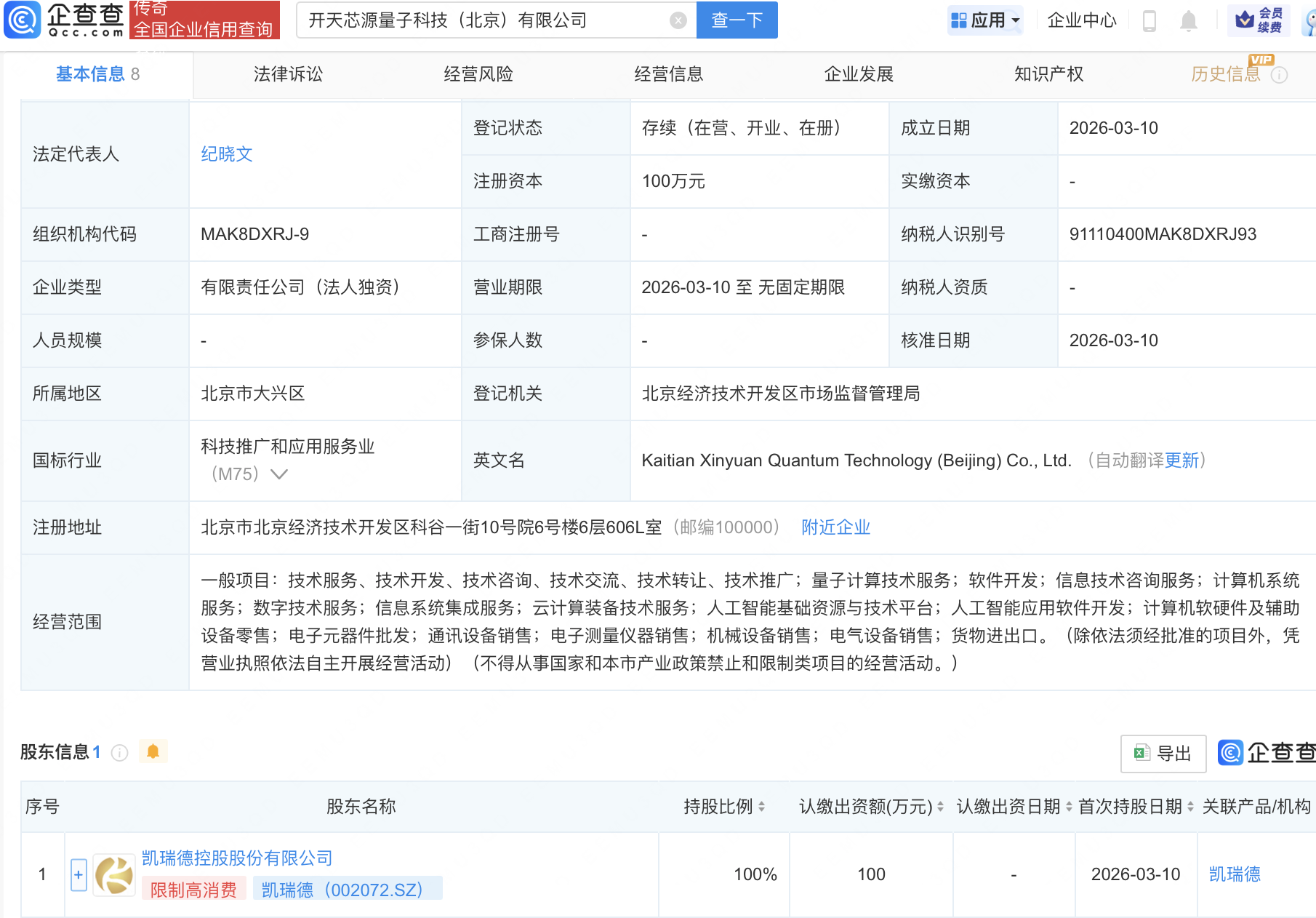Click the 凯瑞德 shareholder company logo

click(x=113, y=874)
